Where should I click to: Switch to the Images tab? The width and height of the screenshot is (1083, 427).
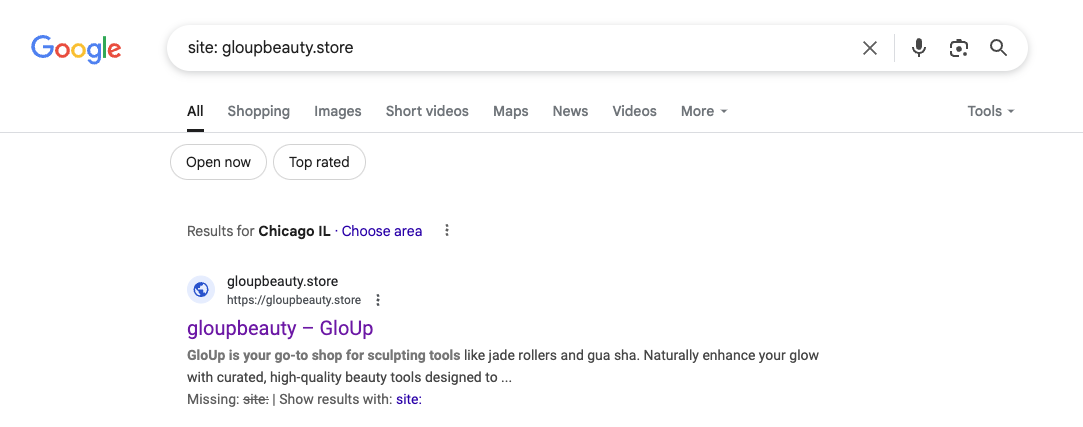[x=338, y=111]
